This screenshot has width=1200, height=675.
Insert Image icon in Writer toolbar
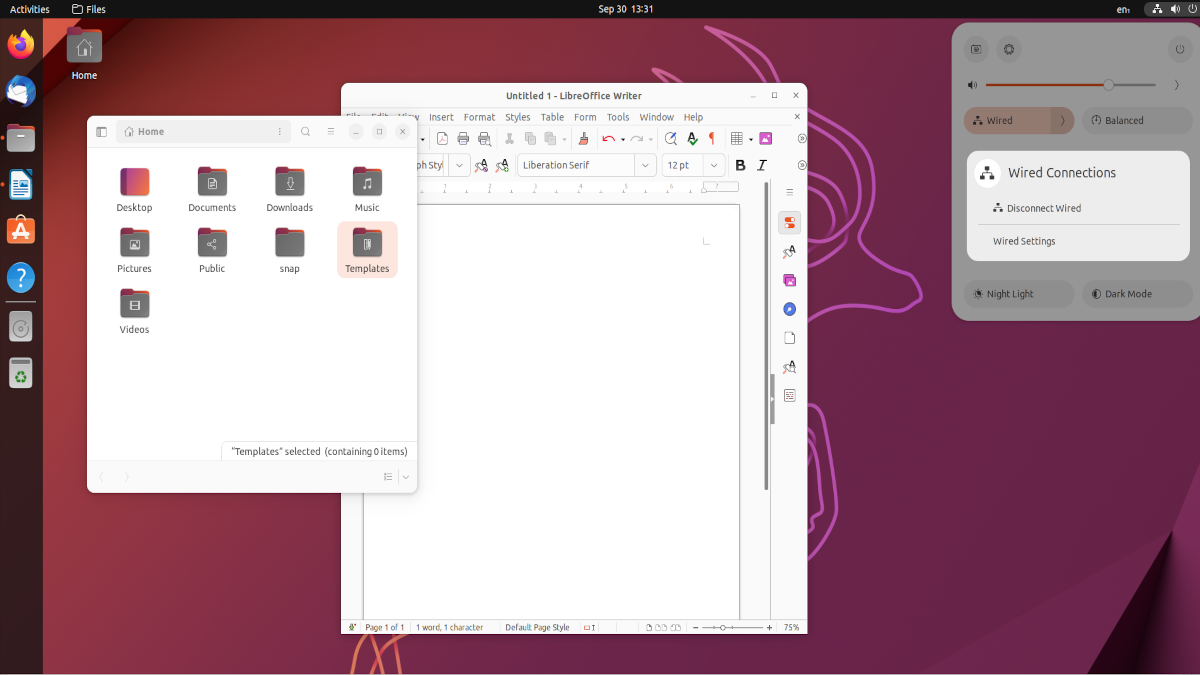(x=766, y=139)
